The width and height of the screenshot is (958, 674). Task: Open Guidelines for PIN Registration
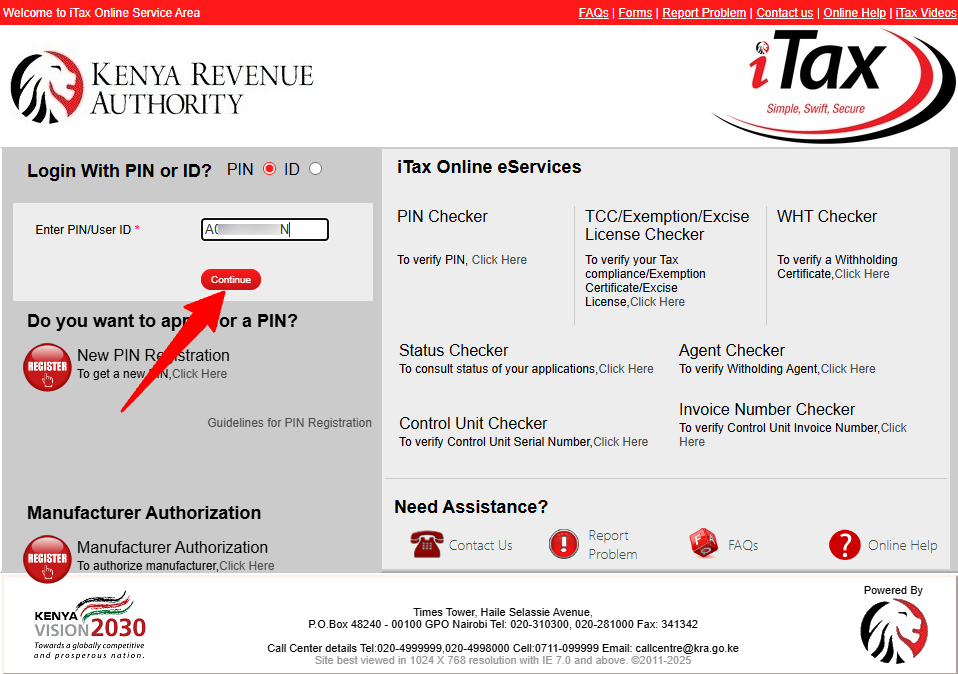click(x=289, y=422)
